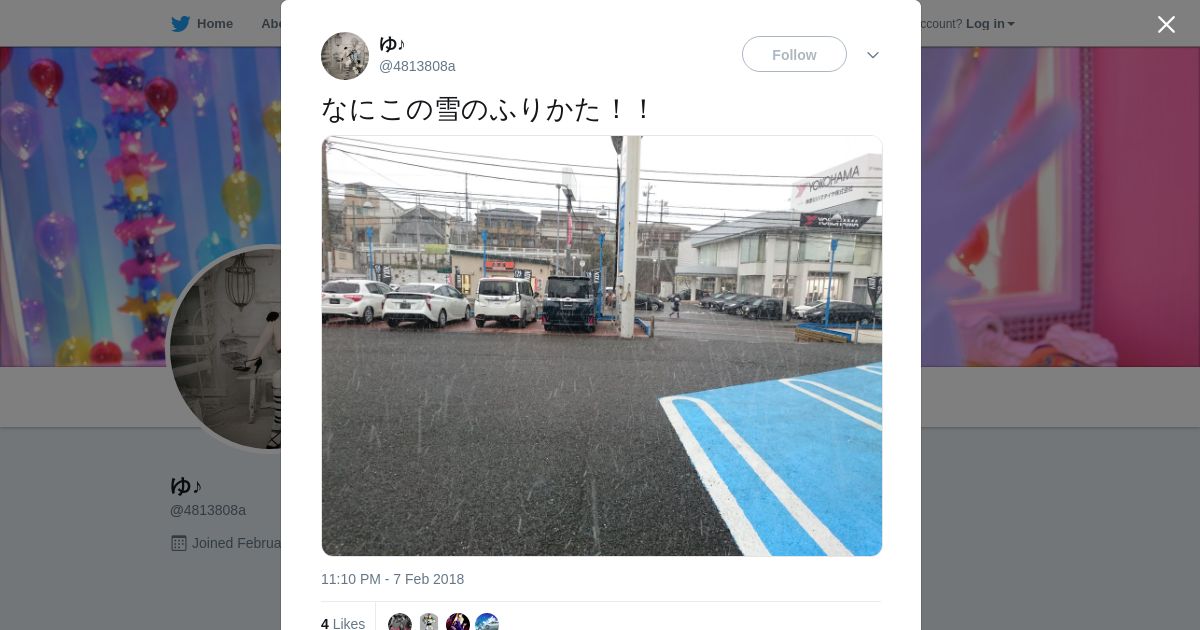Screen dimensions: 1200x630
Task: Go to the Home tab
Action: [x=202, y=24]
